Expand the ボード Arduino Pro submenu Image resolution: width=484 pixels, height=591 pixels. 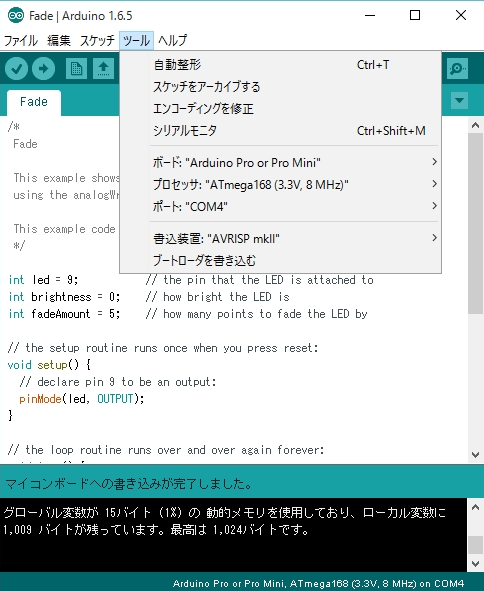tap(280, 162)
